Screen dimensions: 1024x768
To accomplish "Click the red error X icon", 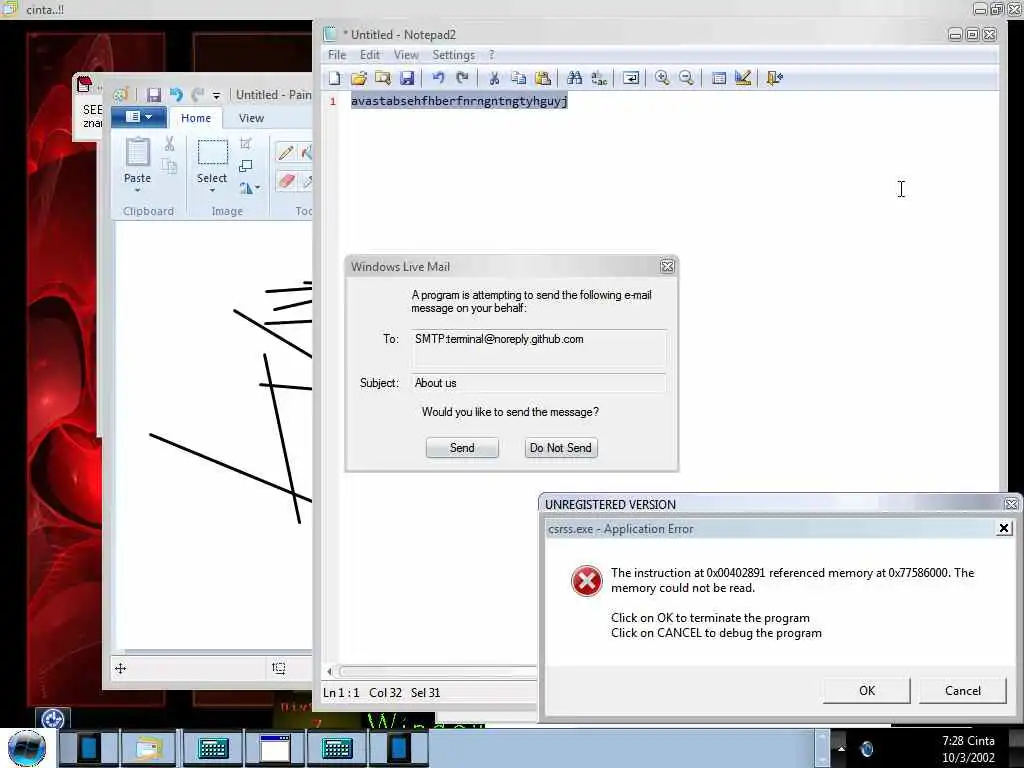I will point(586,581).
